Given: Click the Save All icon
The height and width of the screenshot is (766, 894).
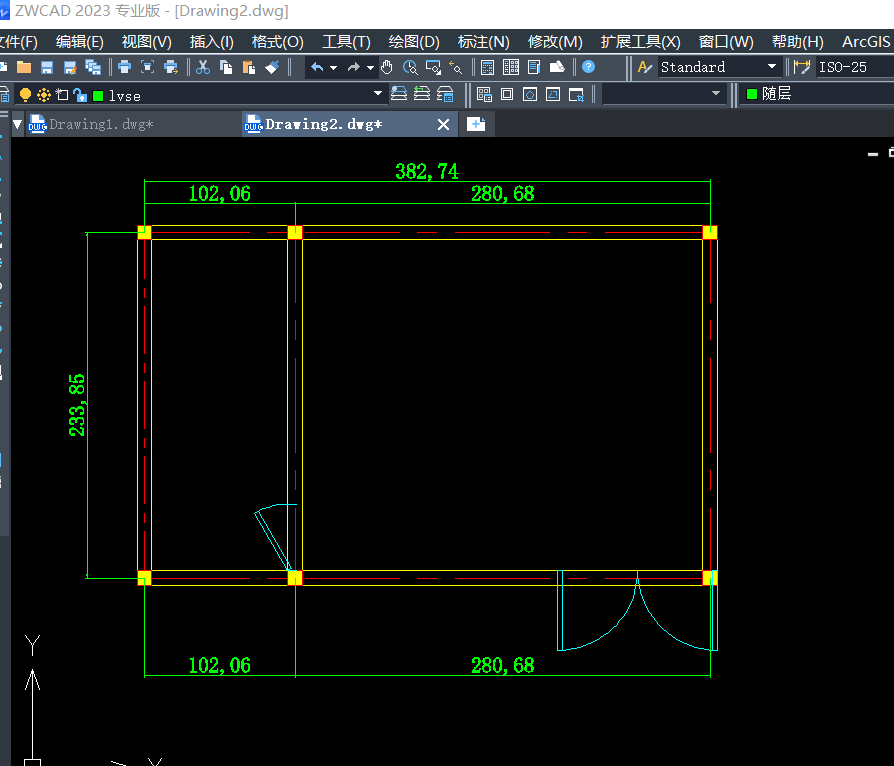Looking at the screenshot, I should tap(93, 67).
